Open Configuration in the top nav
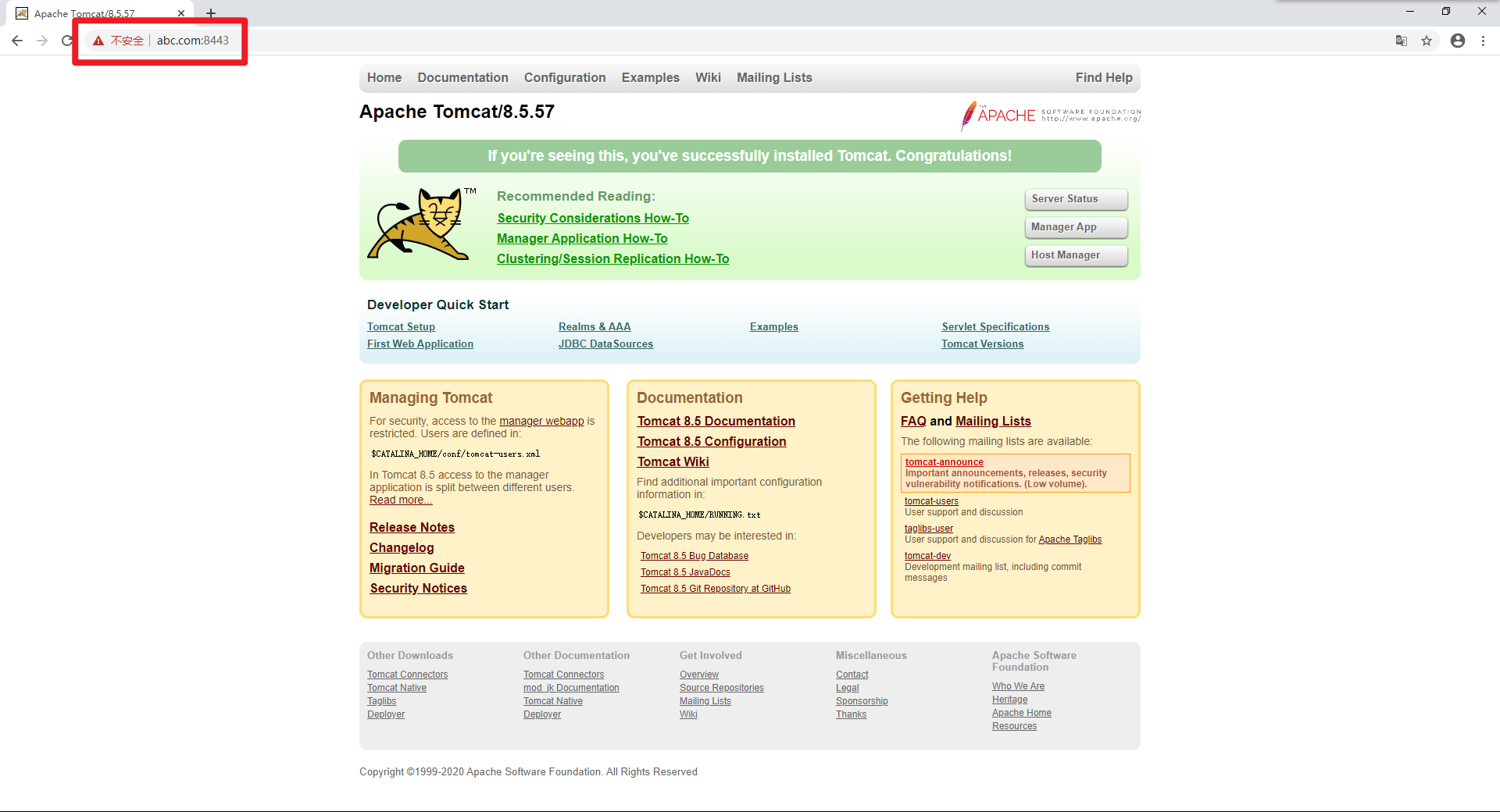This screenshot has width=1500, height=812. tap(565, 77)
